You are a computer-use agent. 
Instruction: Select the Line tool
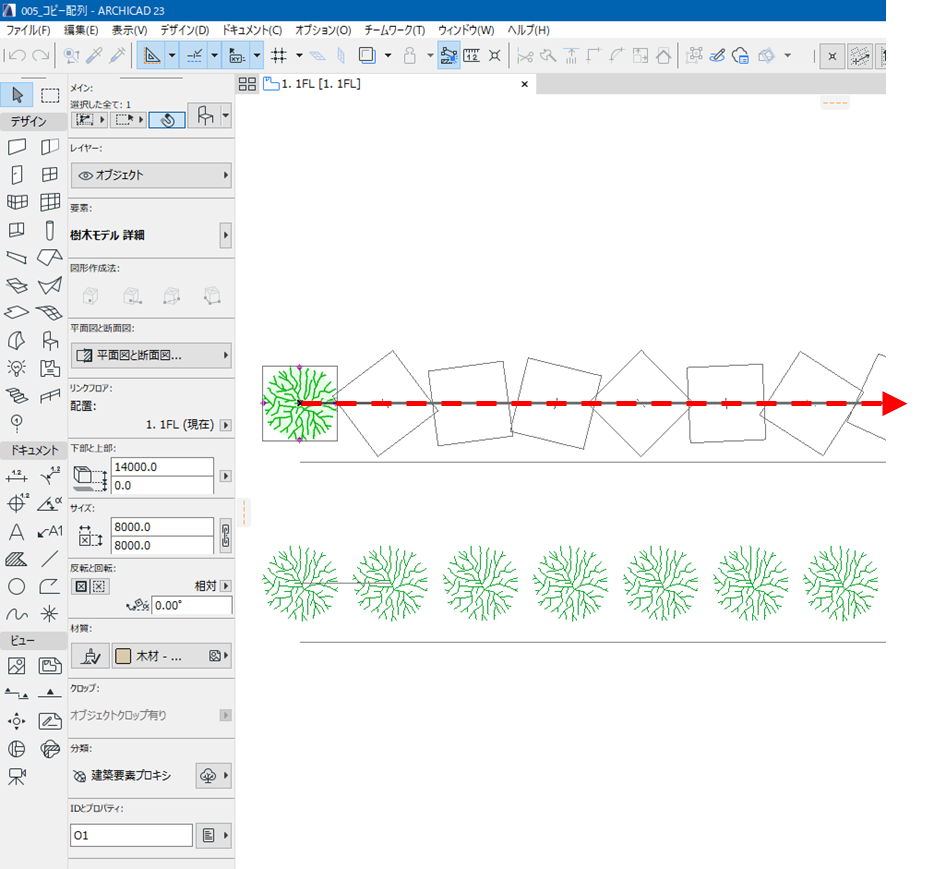[x=50, y=559]
